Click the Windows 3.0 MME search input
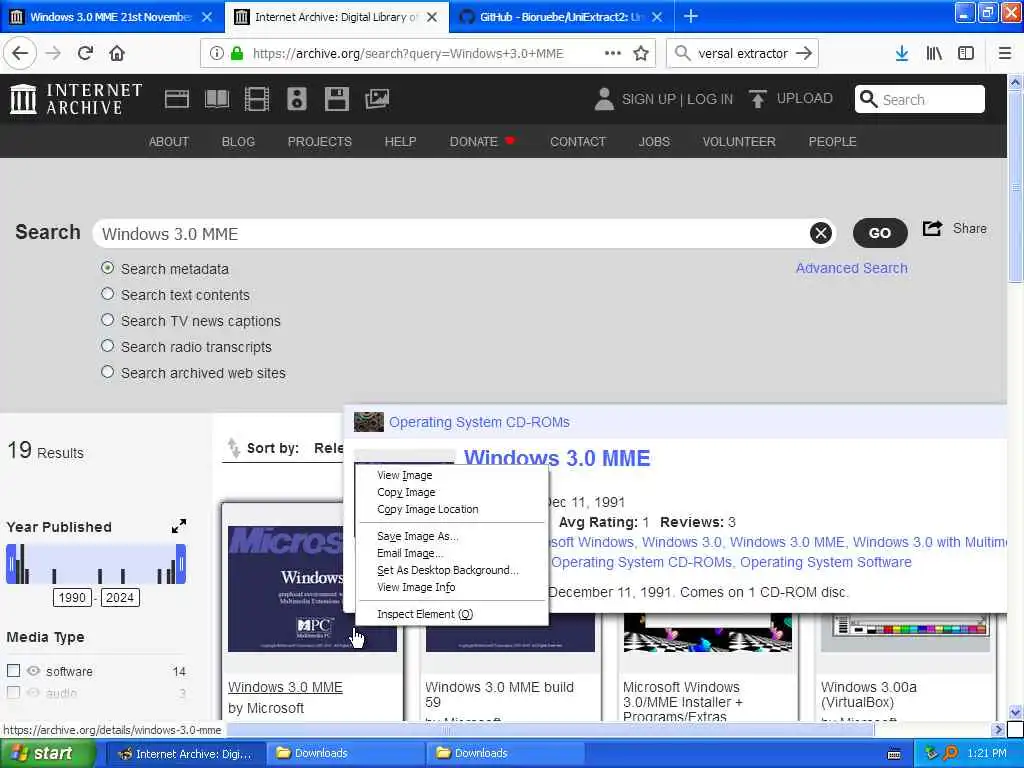1024x768 pixels. point(453,234)
